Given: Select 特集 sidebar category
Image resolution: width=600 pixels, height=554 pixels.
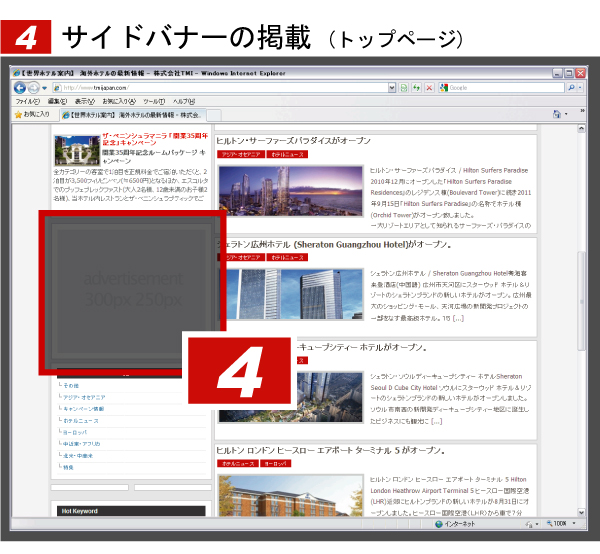Looking at the screenshot, I should pyautogui.click(x=68, y=467).
